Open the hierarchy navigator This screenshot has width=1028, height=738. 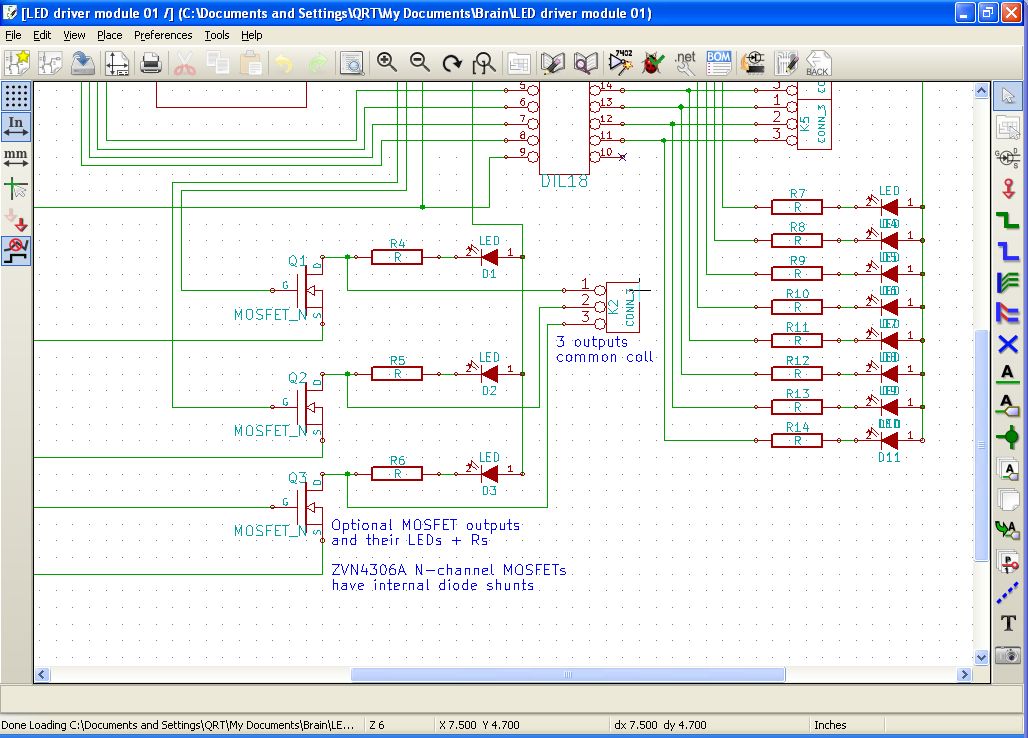pyautogui.click(x=519, y=63)
